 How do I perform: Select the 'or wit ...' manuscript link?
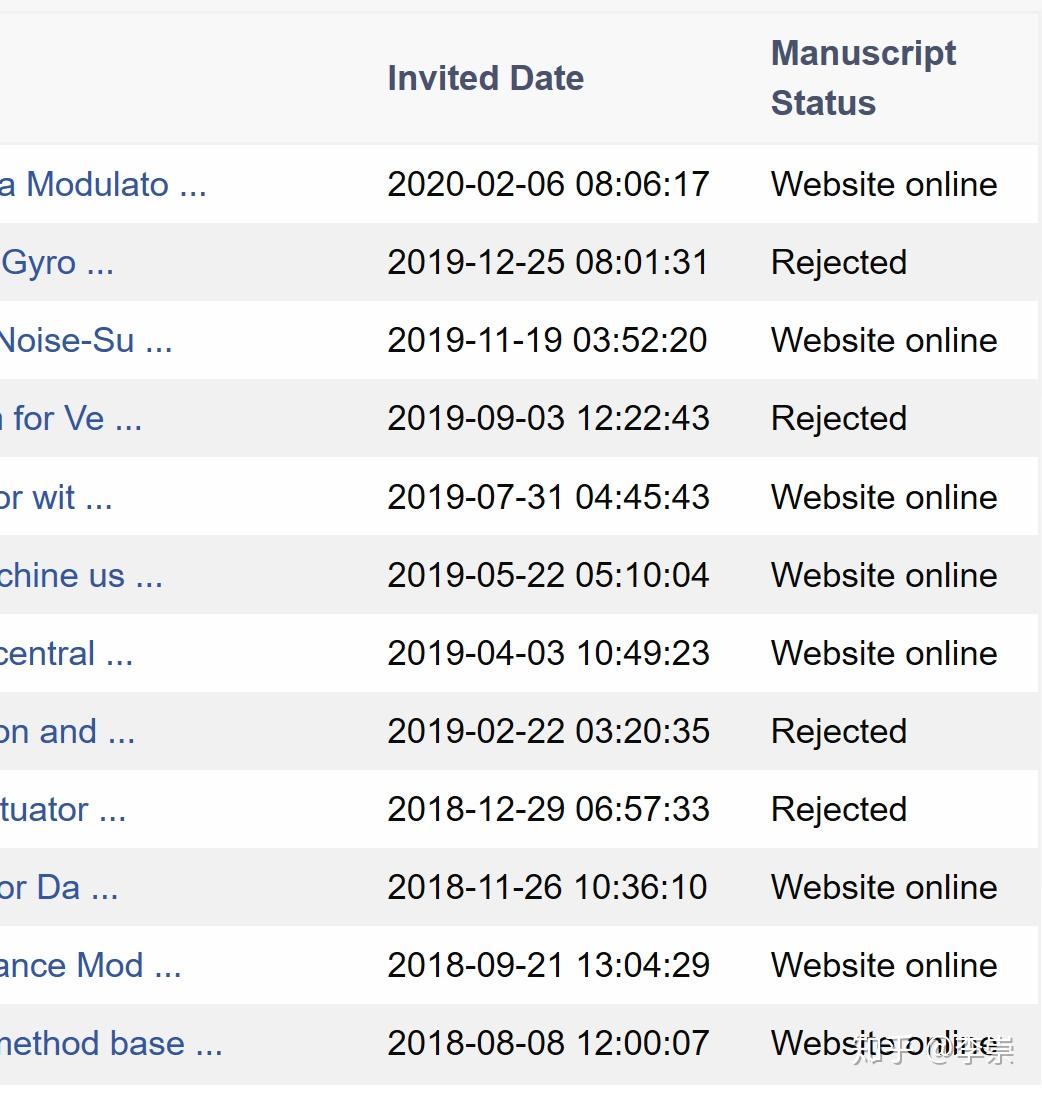(x=55, y=497)
